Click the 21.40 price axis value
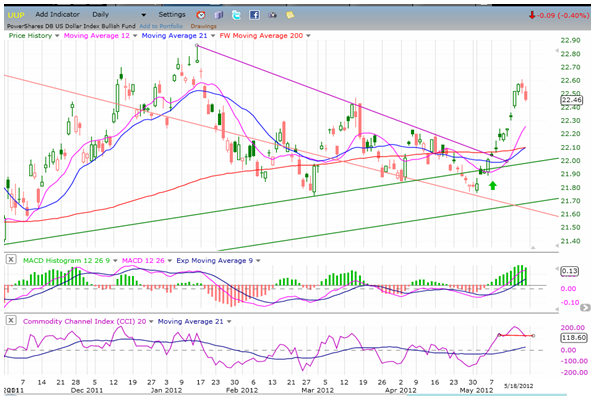The height and width of the screenshot is (402, 600). point(571,241)
